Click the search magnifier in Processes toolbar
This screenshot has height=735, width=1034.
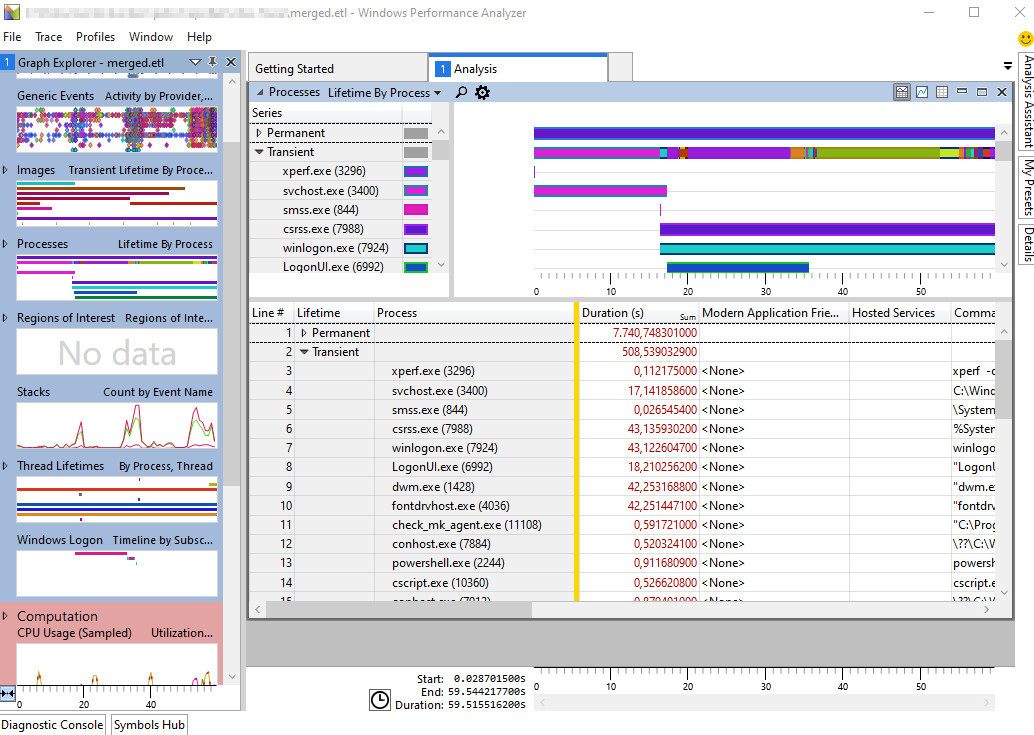coord(461,92)
